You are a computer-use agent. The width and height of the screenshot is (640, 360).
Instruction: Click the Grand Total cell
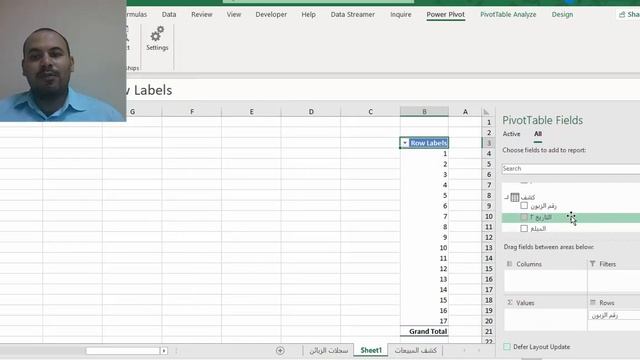[424, 331]
